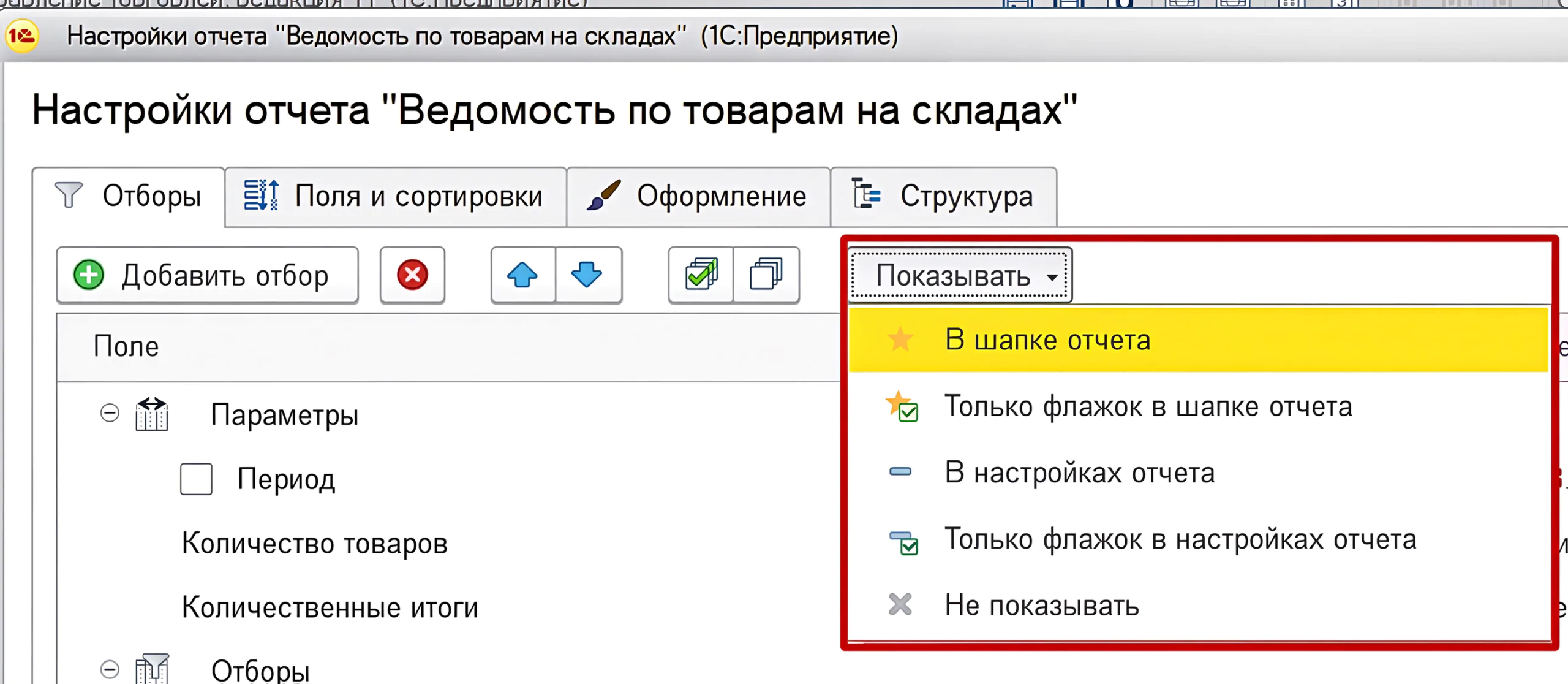
Task: Click star-checkbox icon Только флажок в шапке
Action: coord(902,406)
